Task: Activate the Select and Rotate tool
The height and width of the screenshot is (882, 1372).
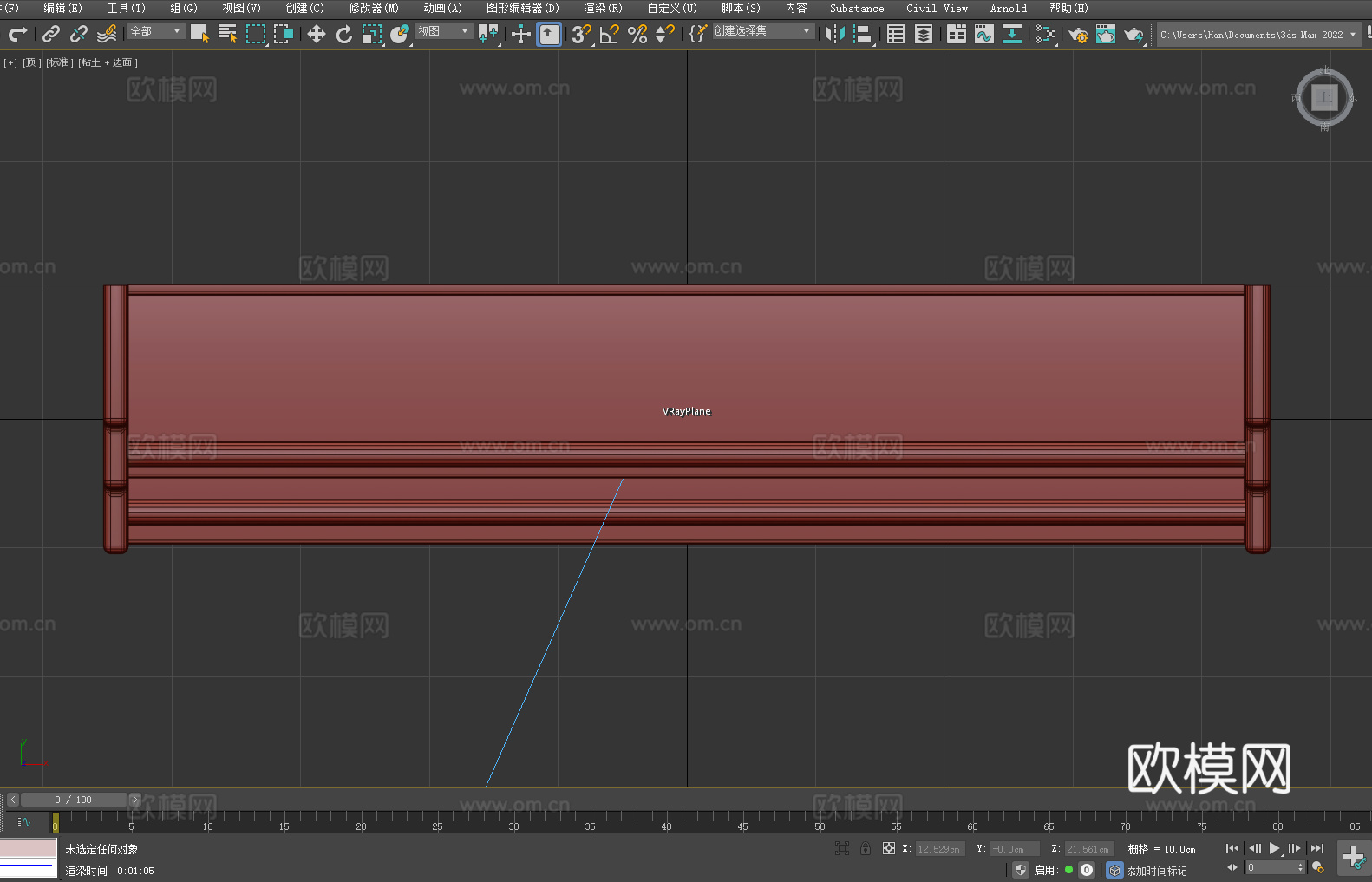Action: [344, 34]
